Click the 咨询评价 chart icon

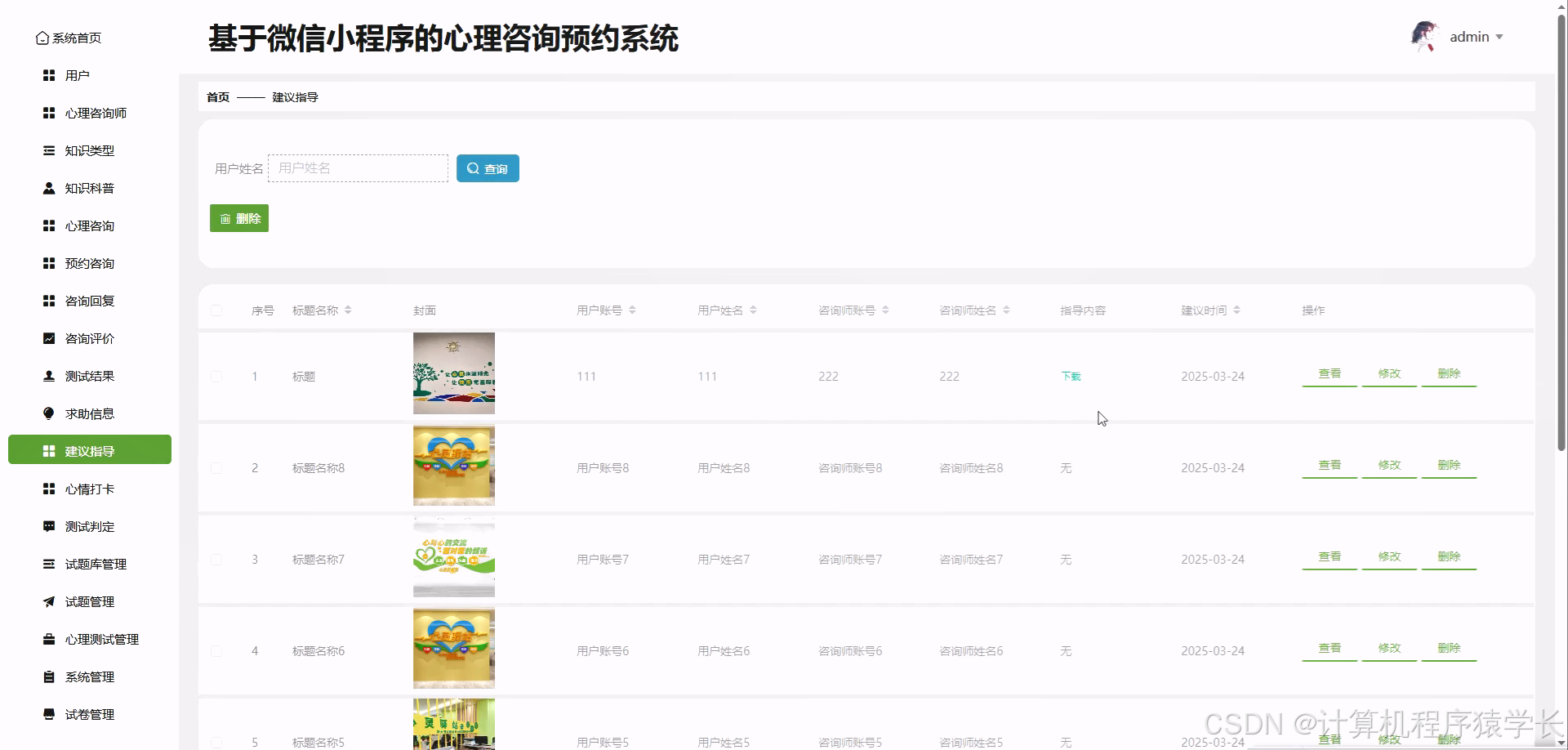(x=47, y=338)
